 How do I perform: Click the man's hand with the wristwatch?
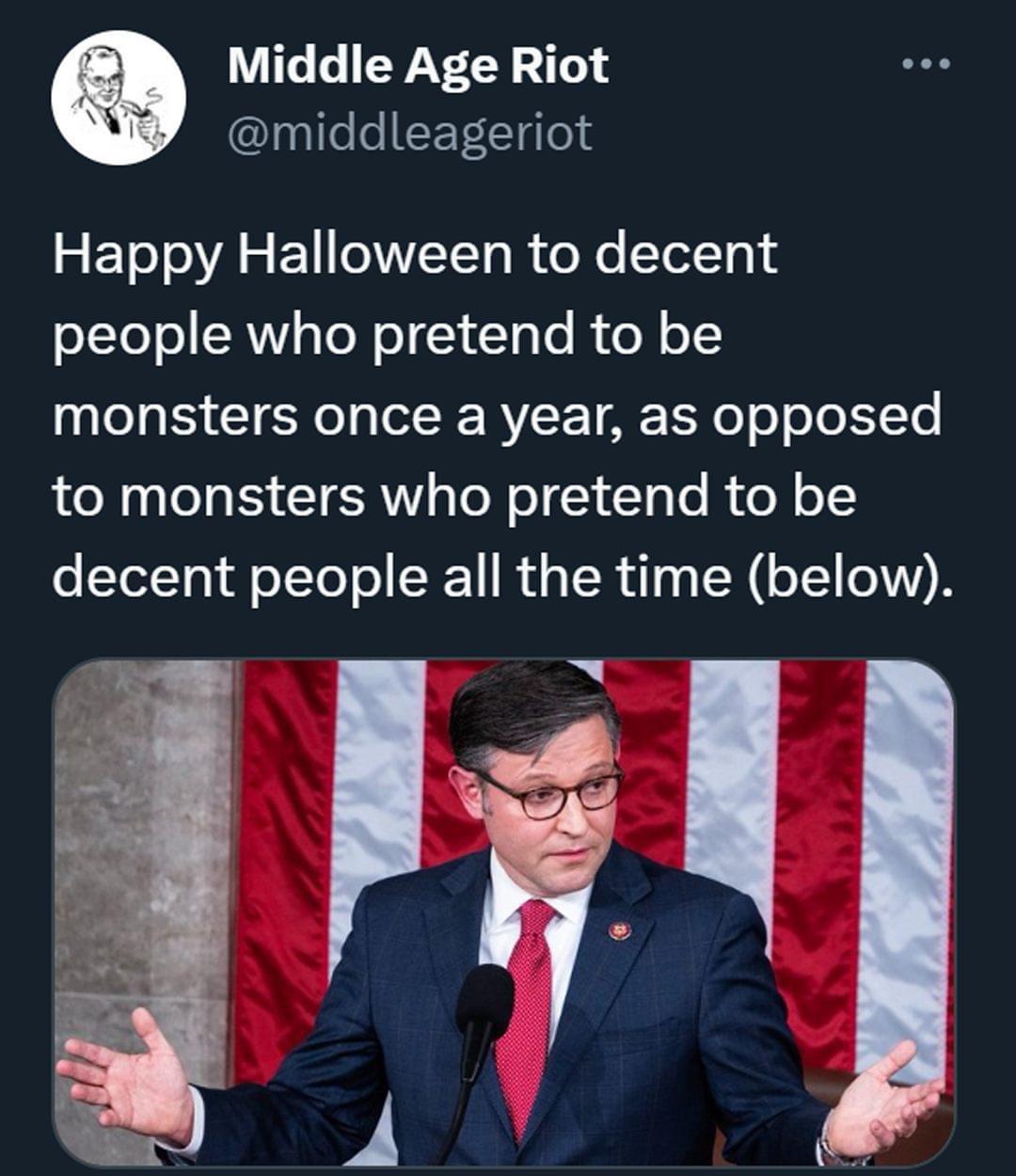click(x=880, y=1101)
